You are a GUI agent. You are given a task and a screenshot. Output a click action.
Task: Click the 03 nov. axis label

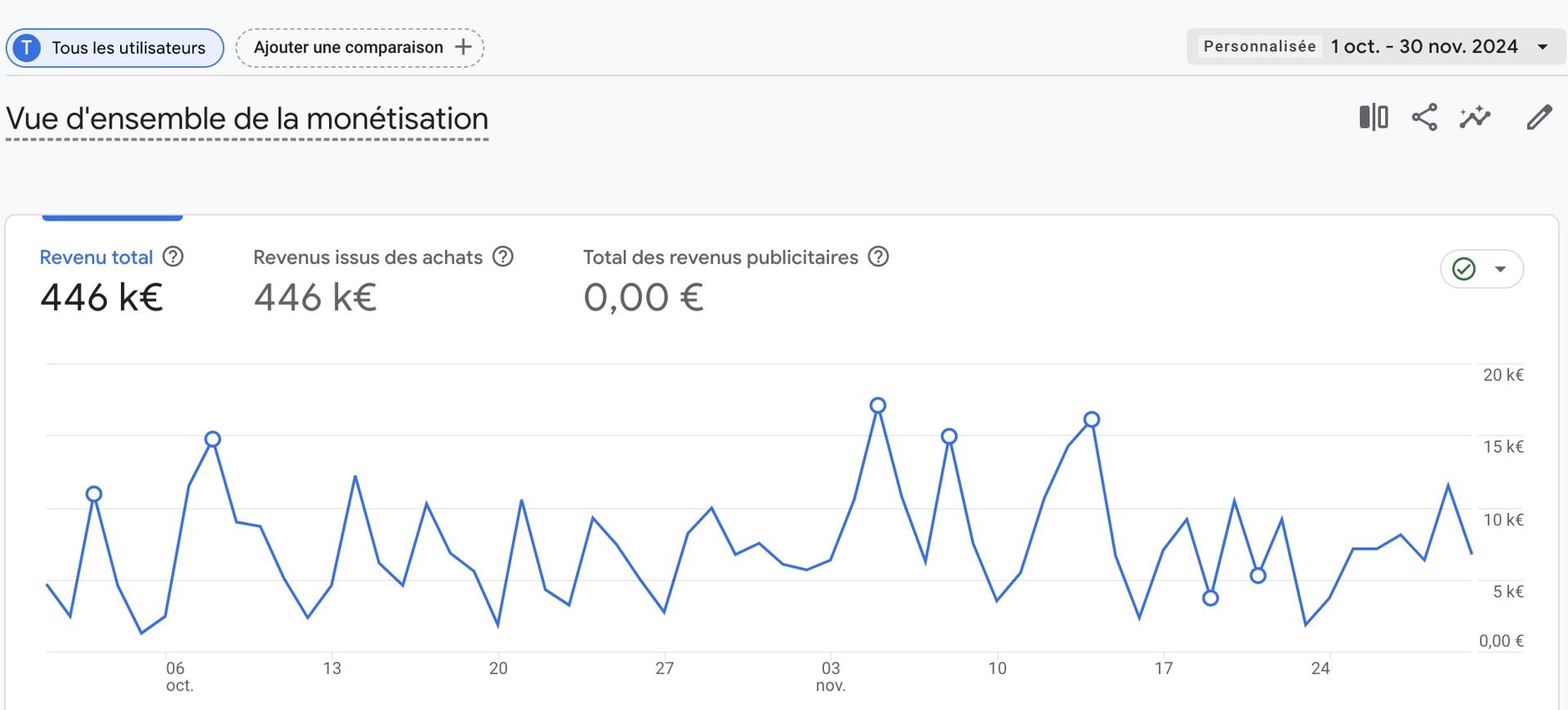(x=831, y=677)
